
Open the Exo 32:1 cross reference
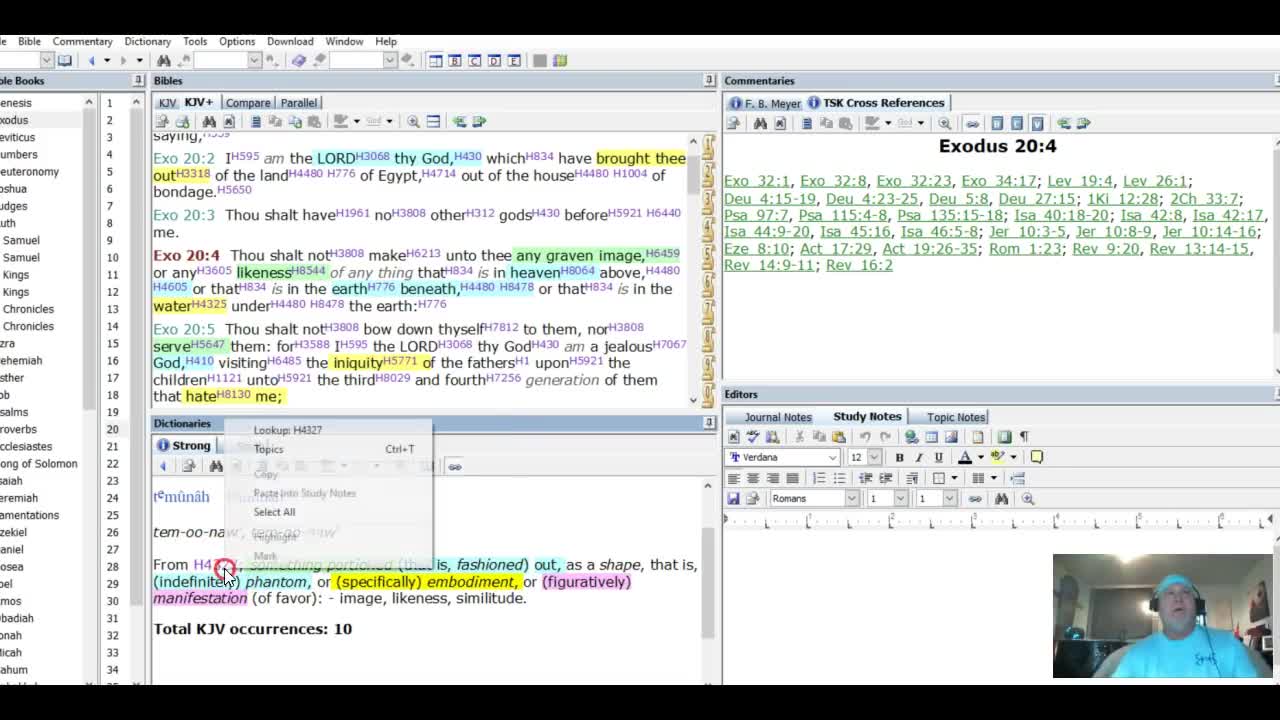click(757, 181)
